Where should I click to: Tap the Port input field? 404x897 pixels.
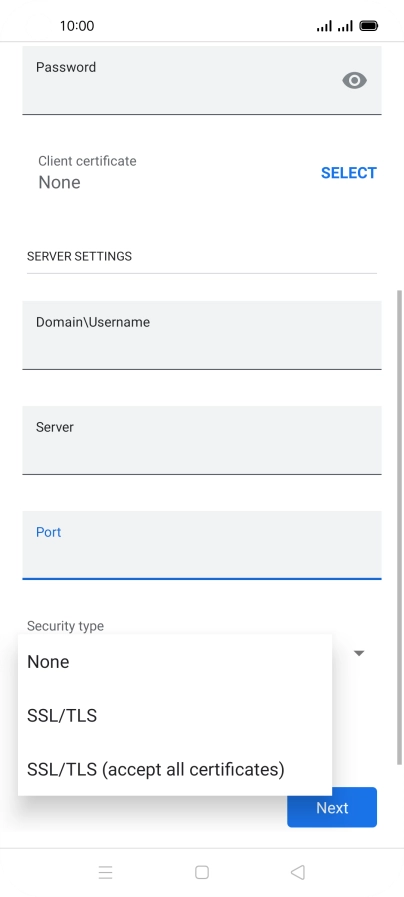click(x=201, y=545)
